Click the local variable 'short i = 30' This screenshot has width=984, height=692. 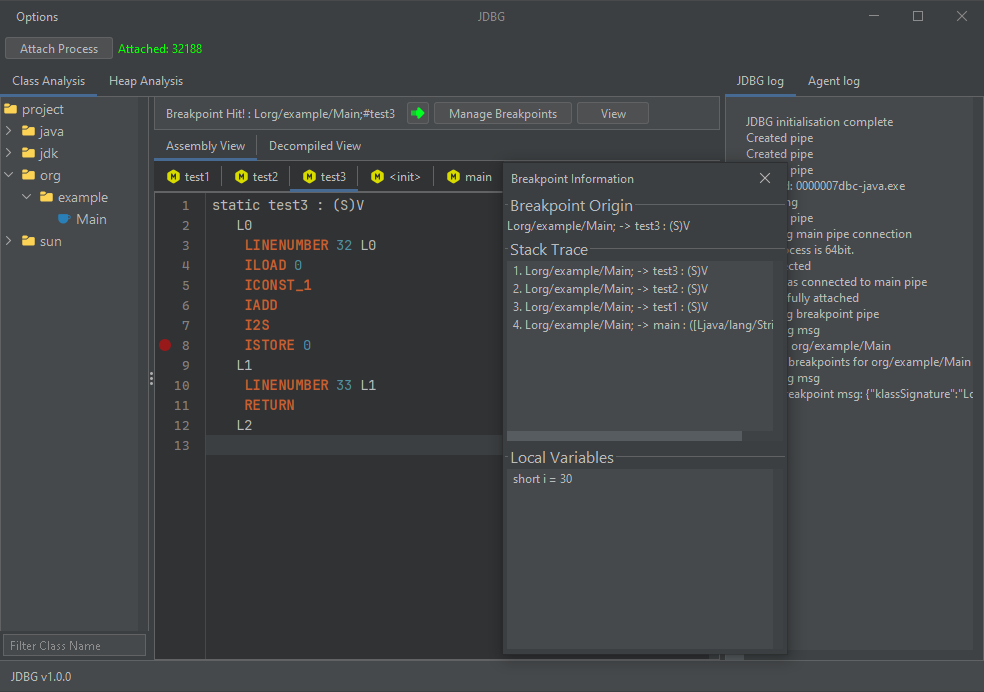(x=542, y=479)
